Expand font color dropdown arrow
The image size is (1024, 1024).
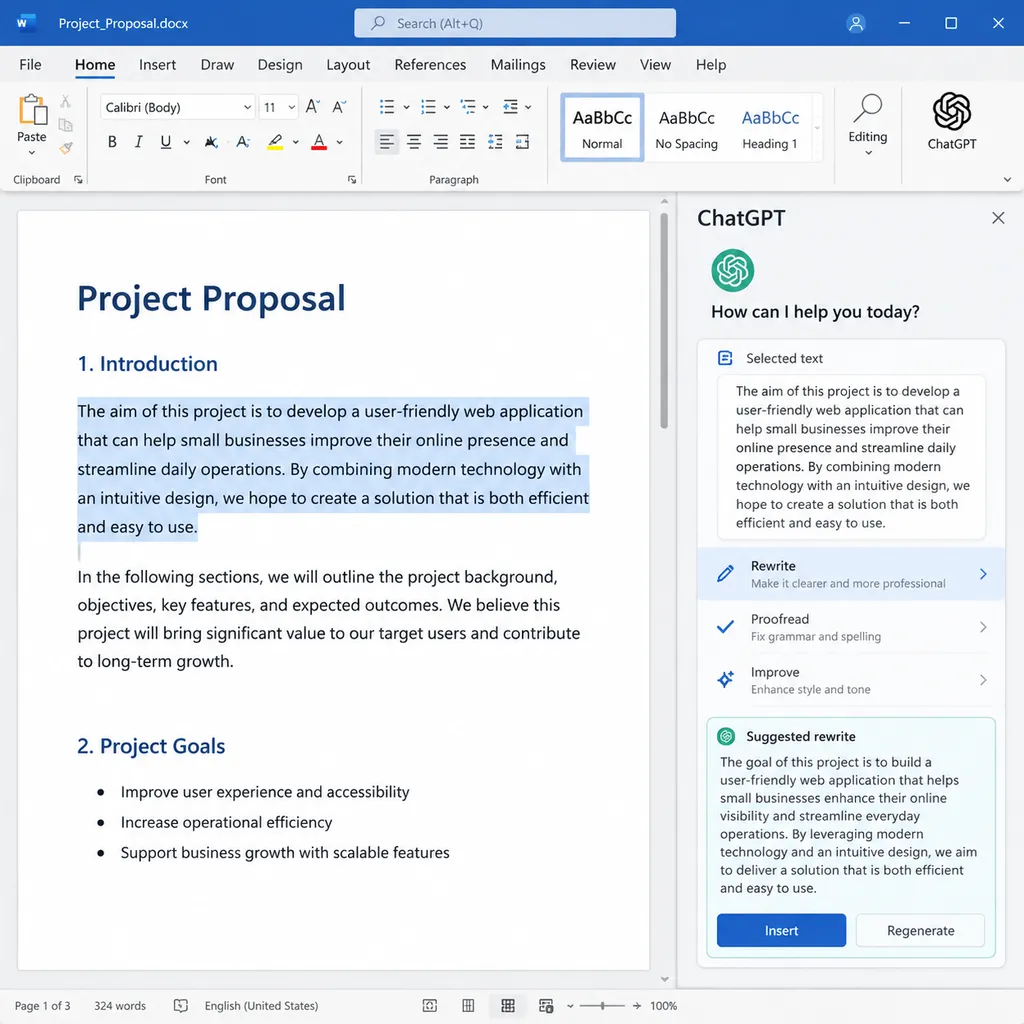point(340,142)
